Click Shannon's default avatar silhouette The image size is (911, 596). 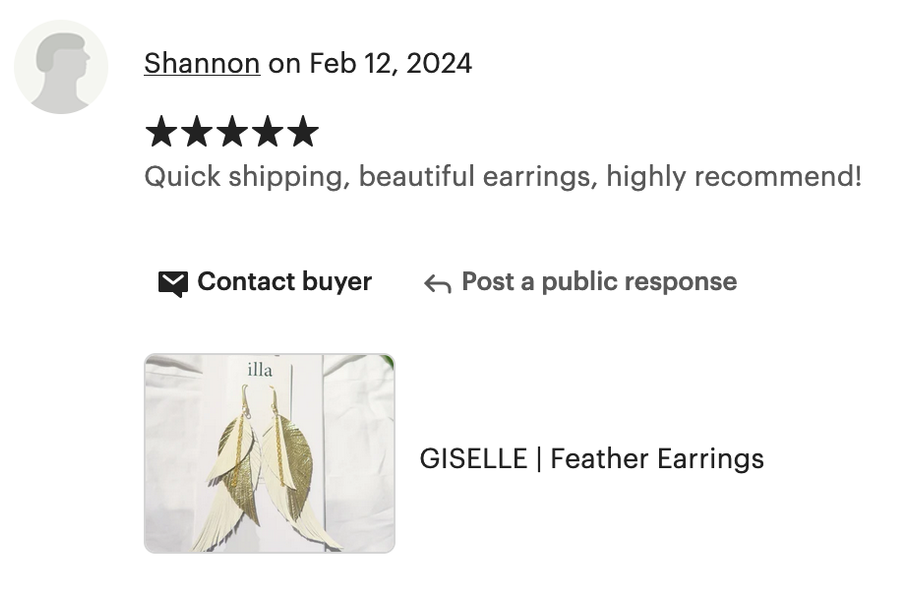click(61, 67)
